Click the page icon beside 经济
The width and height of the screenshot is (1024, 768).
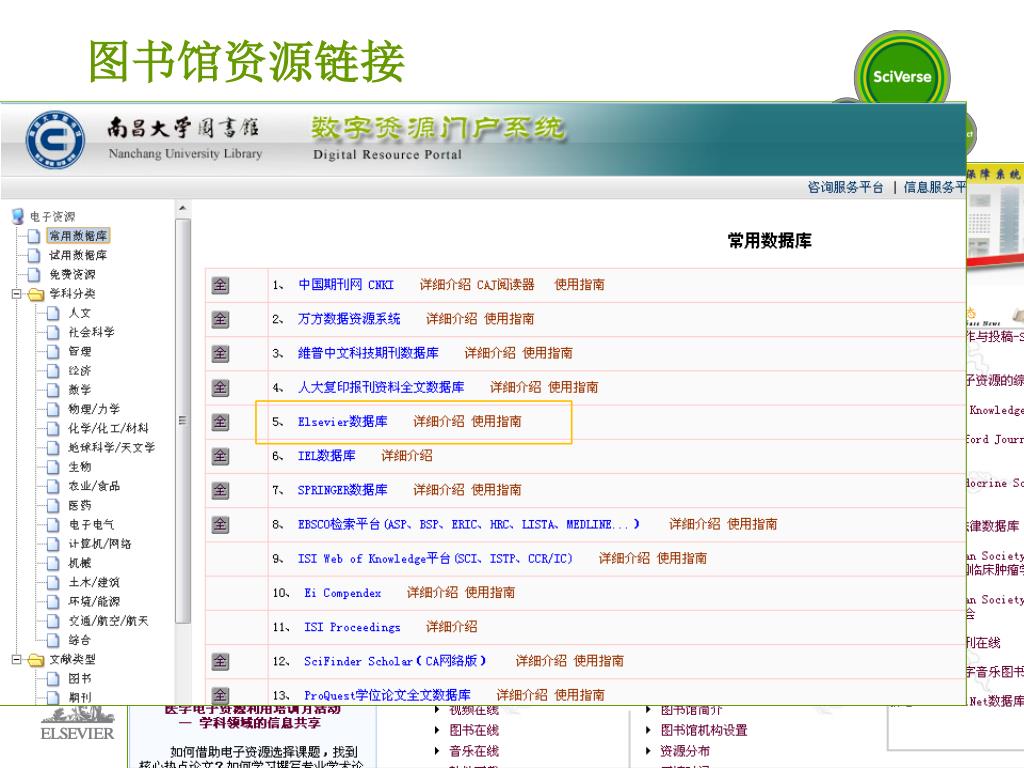tap(54, 371)
